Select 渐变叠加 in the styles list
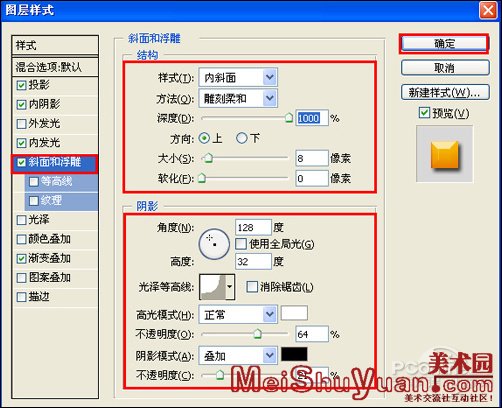Screen dimensions: 502x408 [49, 258]
